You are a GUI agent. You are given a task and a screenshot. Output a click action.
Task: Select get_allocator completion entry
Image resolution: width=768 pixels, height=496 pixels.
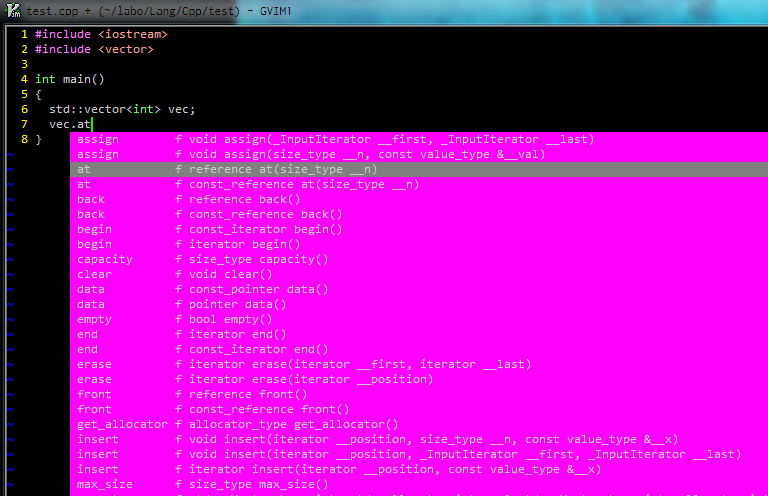pos(419,424)
